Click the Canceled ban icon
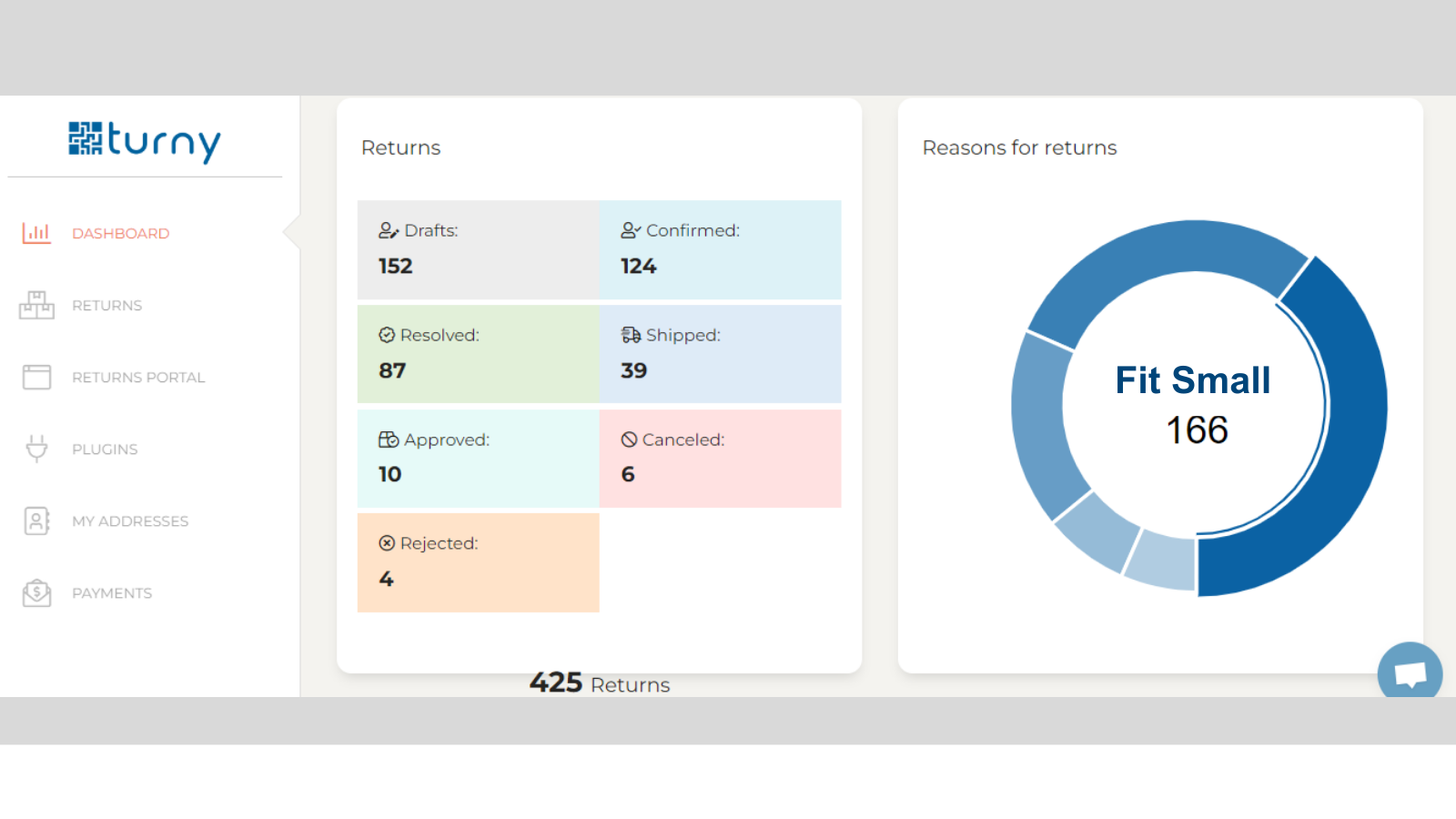This screenshot has height=819, width=1456. click(629, 440)
